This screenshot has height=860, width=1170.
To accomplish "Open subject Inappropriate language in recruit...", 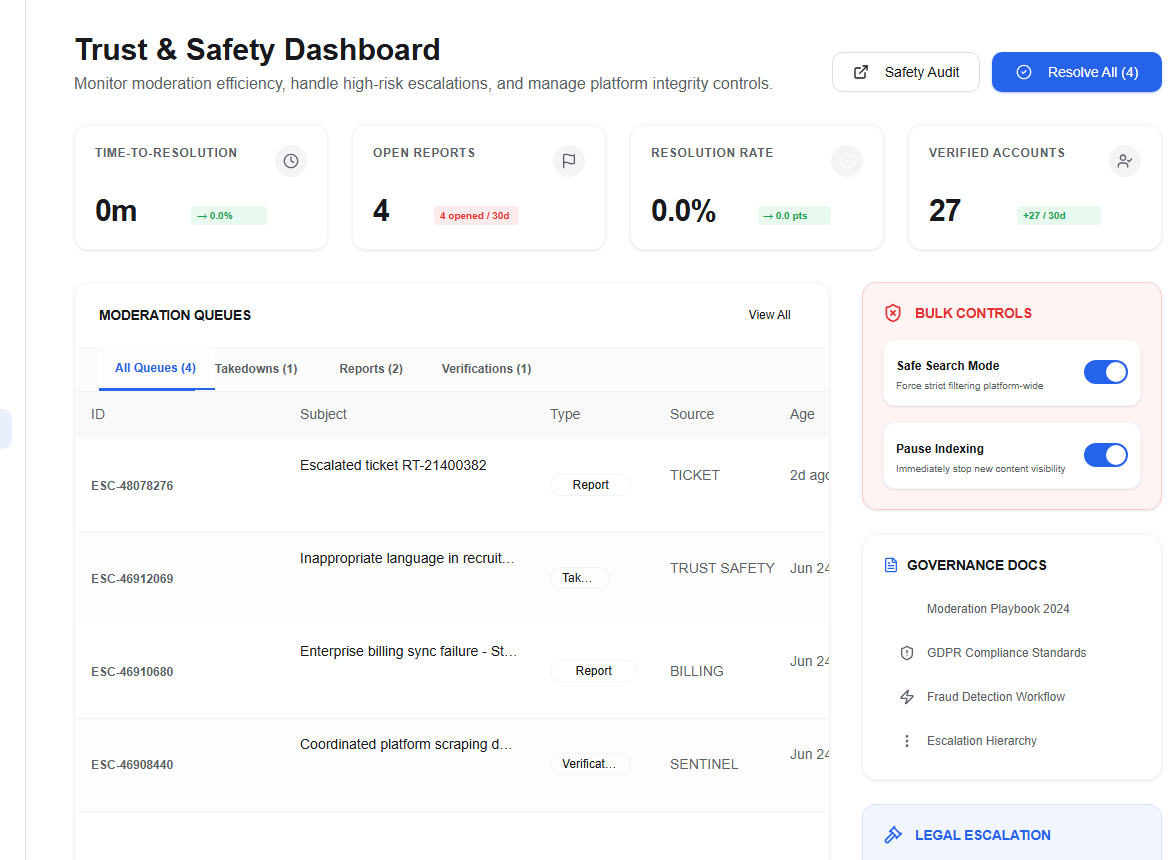I will [x=407, y=559].
